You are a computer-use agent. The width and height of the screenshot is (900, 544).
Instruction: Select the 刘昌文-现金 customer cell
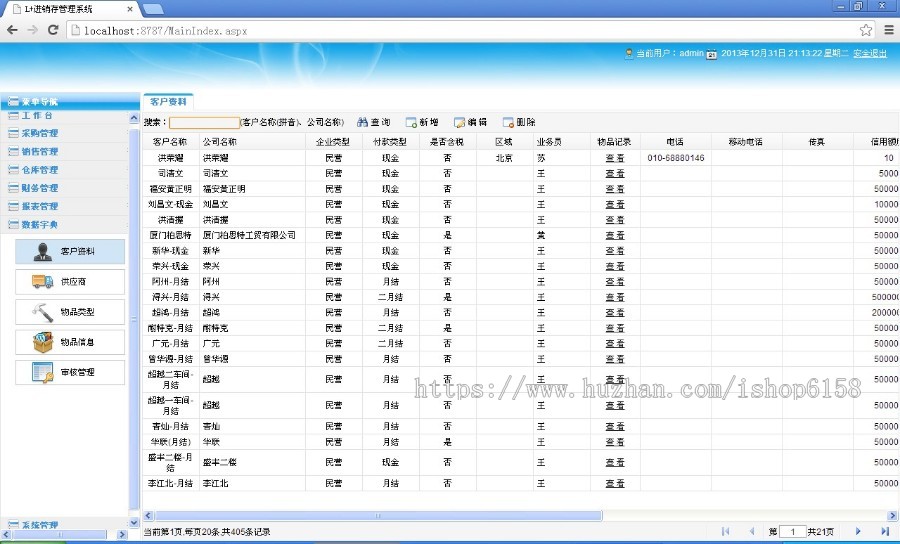[x=170, y=204]
